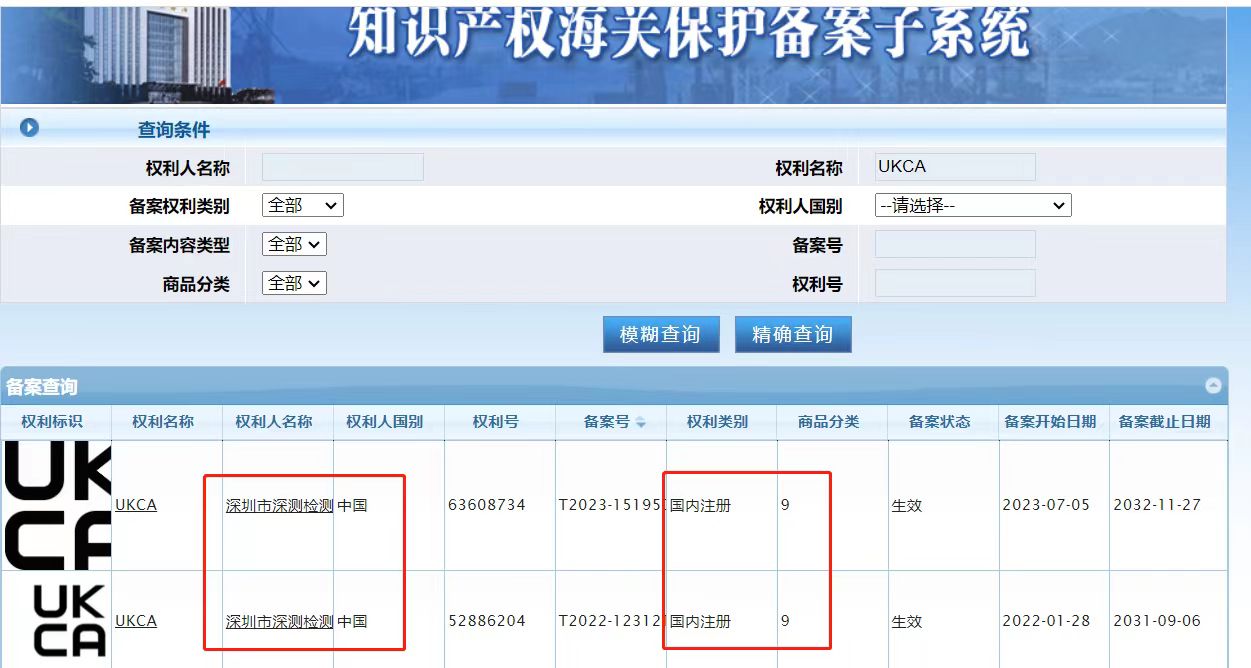The width and height of the screenshot is (1251, 668).
Task: Open the 权利人国别 selection dropdown
Action: pyautogui.click(x=975, y=204)
